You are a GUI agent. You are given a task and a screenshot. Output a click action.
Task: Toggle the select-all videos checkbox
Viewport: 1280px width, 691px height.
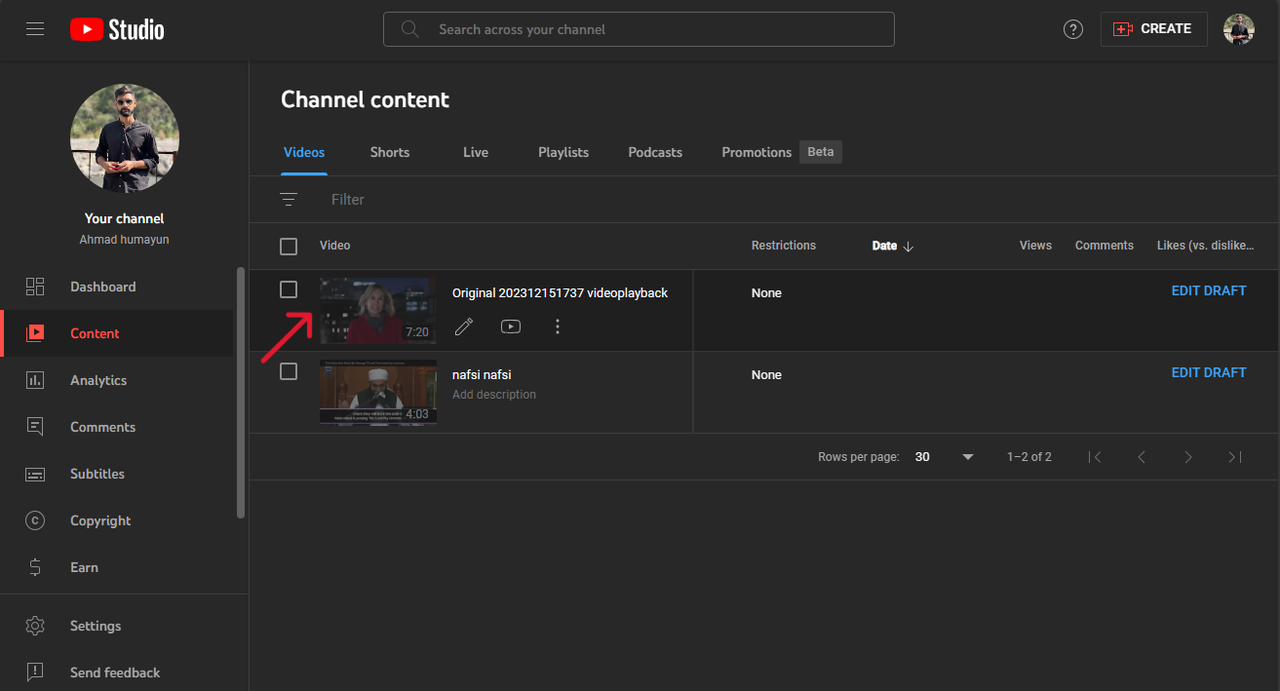pyautogui.click(x=288, y=246)
